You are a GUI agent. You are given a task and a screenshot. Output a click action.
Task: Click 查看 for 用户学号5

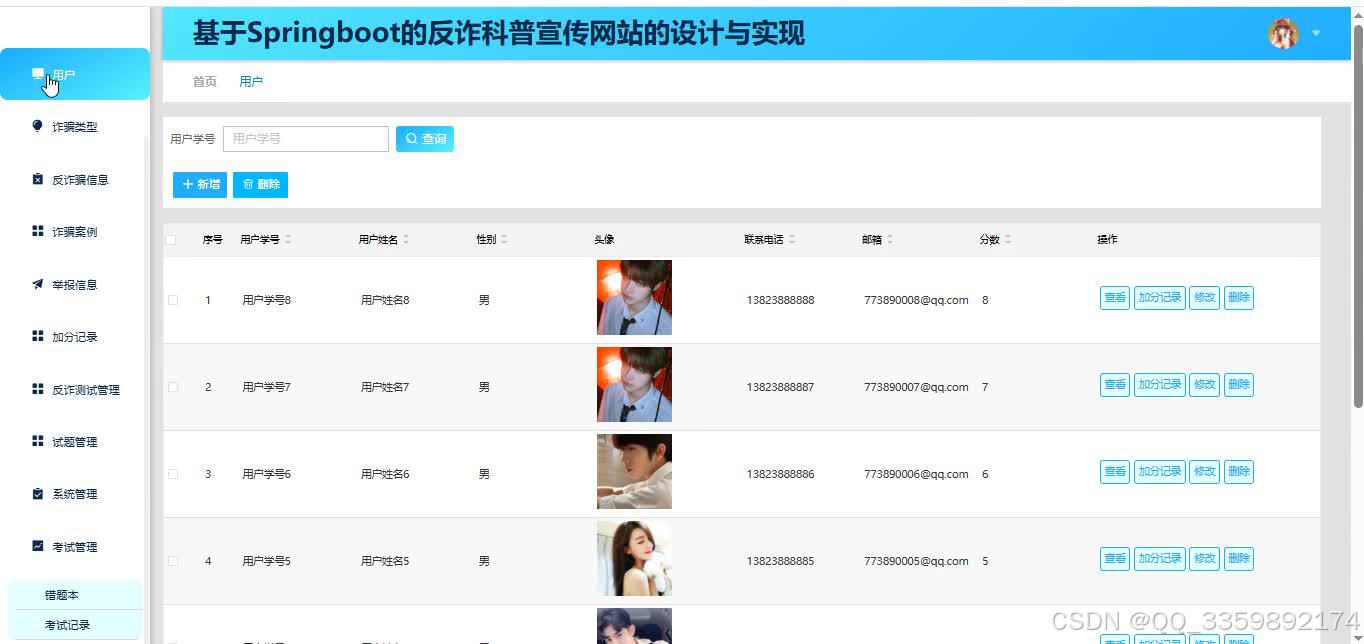[1114, 559]
